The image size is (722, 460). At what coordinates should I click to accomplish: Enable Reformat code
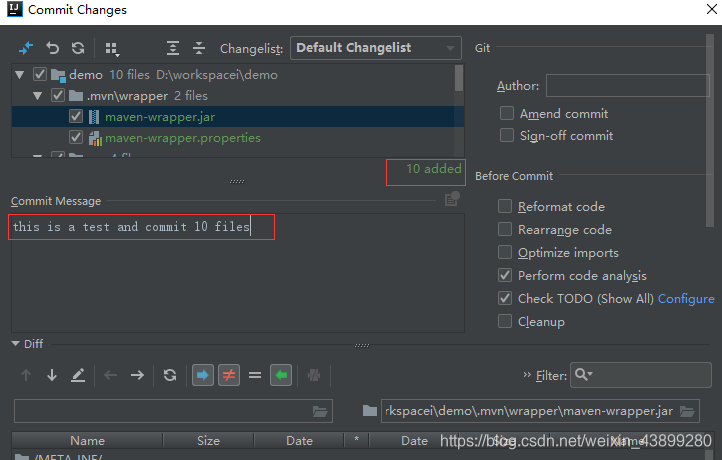505,206
